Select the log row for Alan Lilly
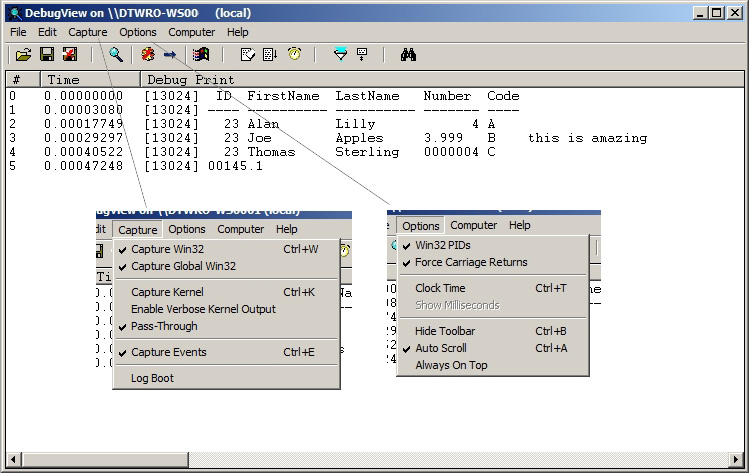The width and height of the screenshot is (749, 473). pyautogui.click(x=375, y=124)
